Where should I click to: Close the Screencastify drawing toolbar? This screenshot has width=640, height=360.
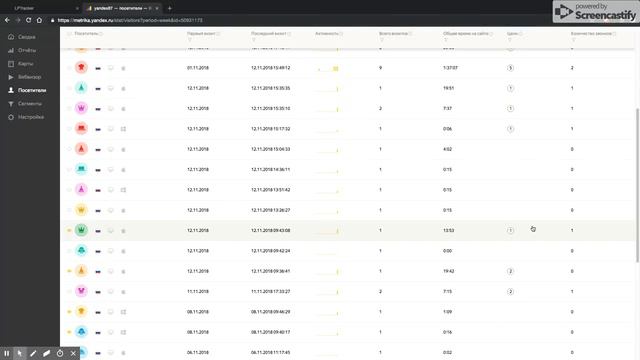point(73,353)
